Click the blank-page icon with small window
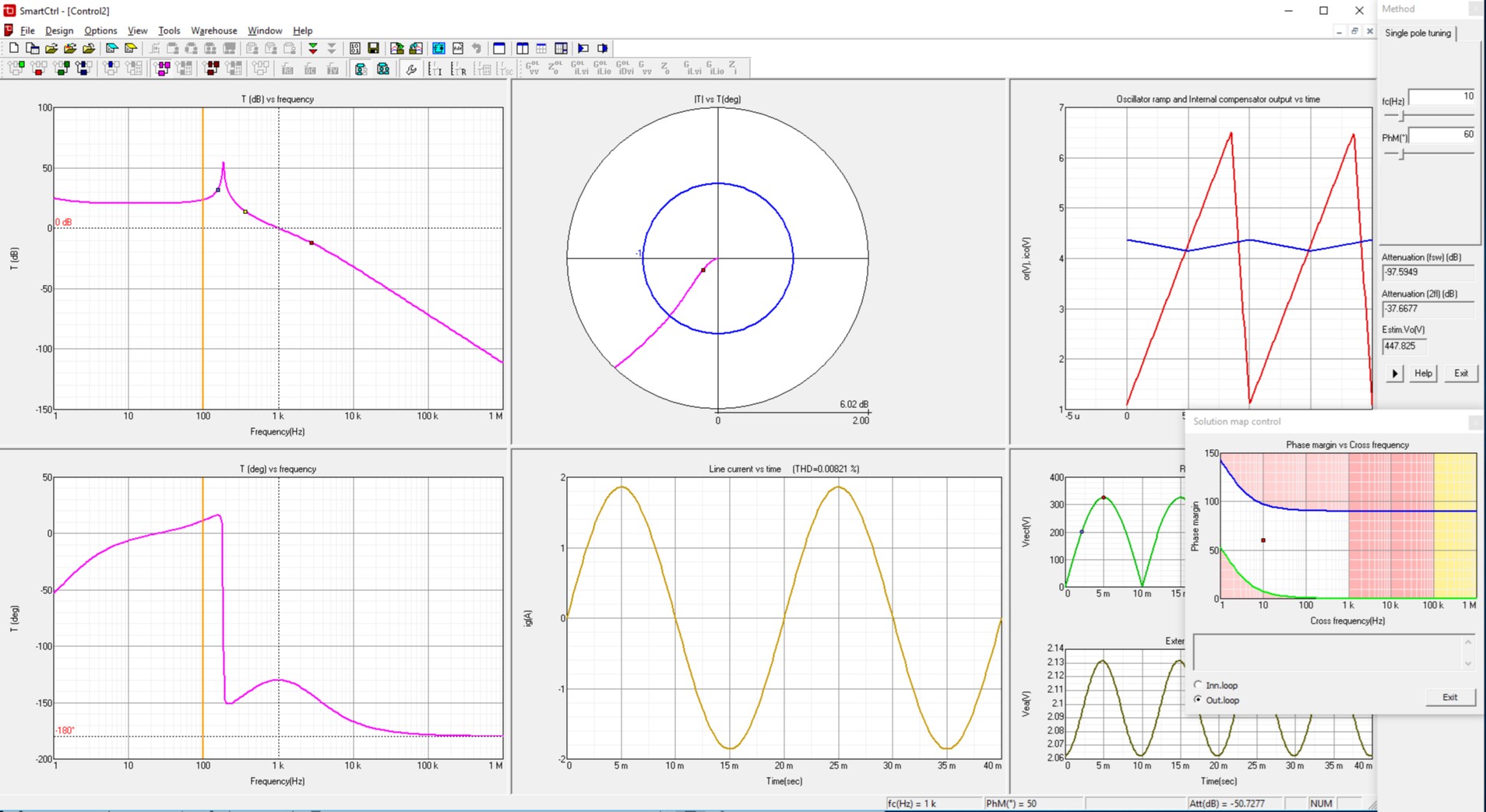This screenshot has width=1486, height=812. tap(33, 48)
